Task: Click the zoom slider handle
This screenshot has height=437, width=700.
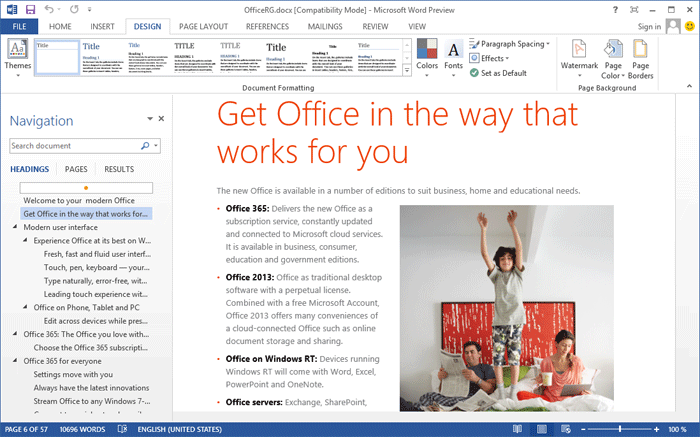Action: [620, 429]
